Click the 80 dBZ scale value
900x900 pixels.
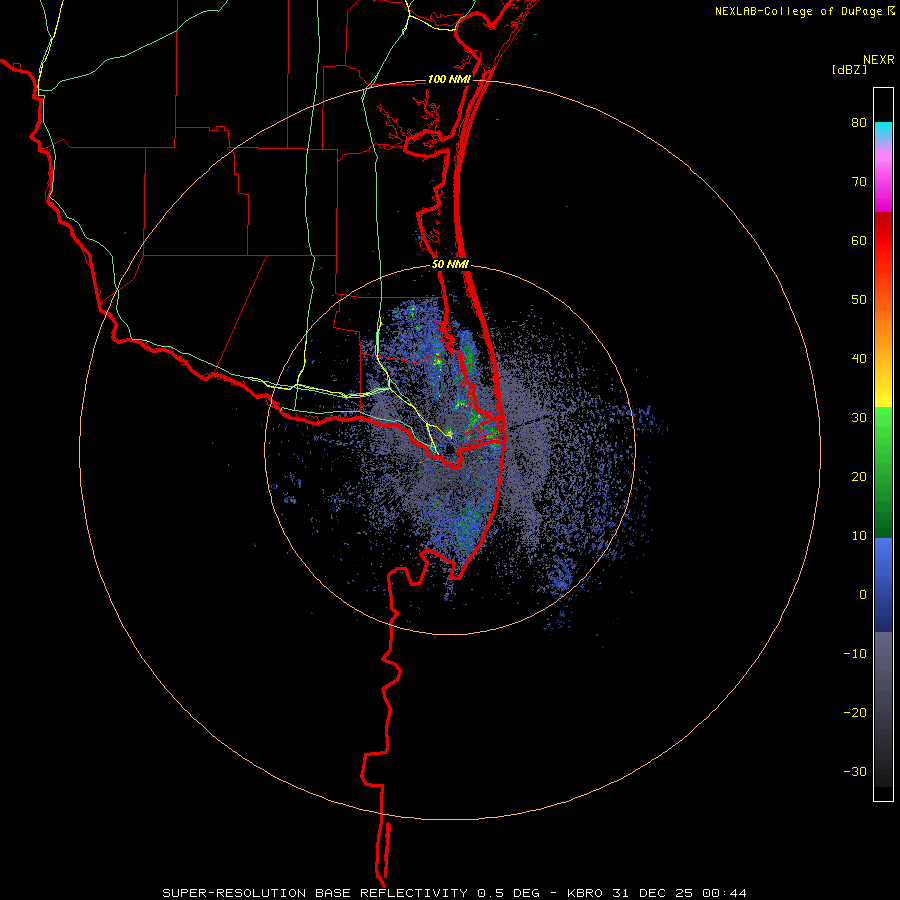coord(859,123)
